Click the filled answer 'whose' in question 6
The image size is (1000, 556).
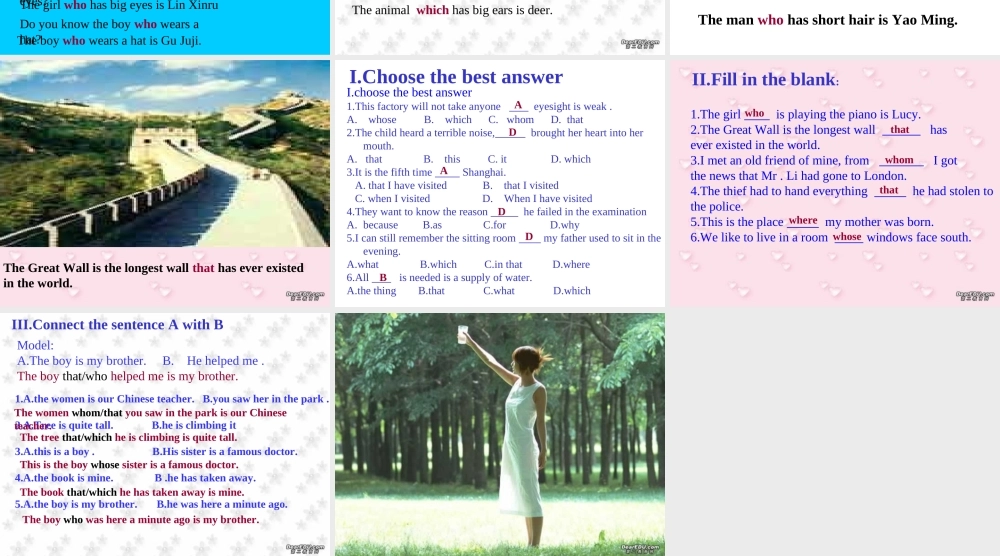click(847, 237)
